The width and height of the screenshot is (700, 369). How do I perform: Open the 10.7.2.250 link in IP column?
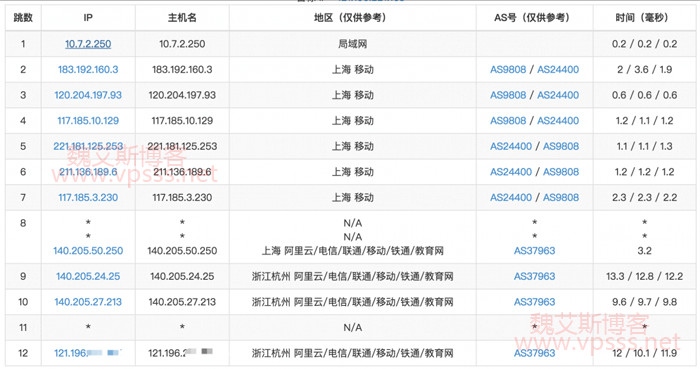click(88, 44)
